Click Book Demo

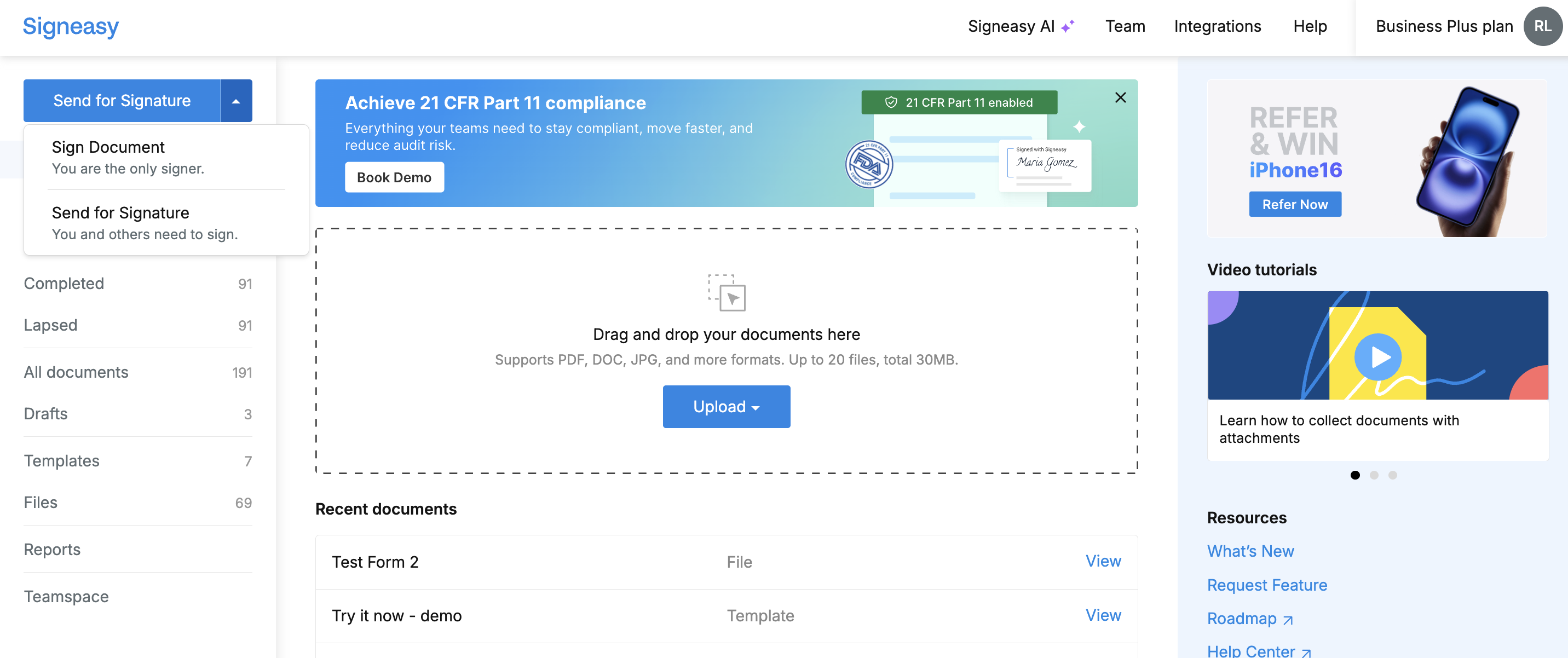[394, 178]
